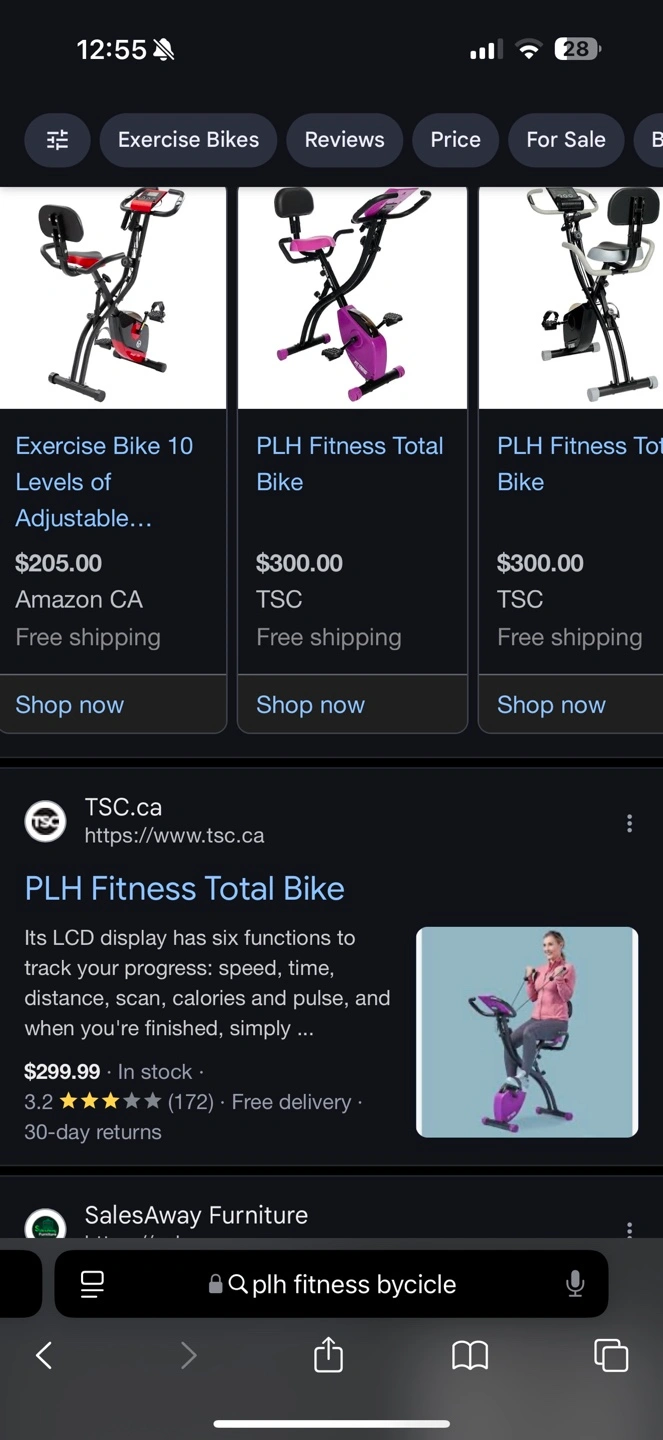Open the PLH Fitness Total Bike headline link

coord(185,888)
